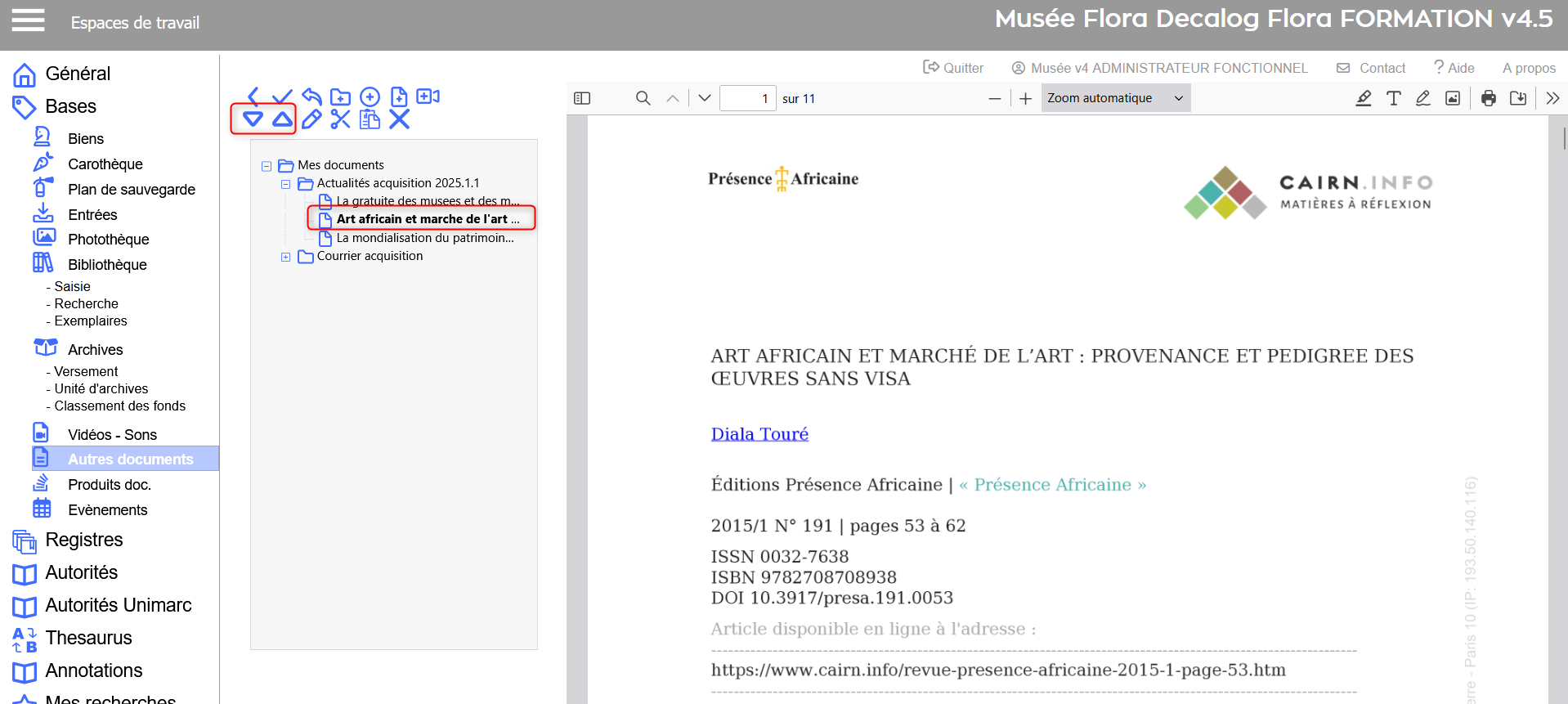Open the Photothèque base in sidebar

(108, 240)
